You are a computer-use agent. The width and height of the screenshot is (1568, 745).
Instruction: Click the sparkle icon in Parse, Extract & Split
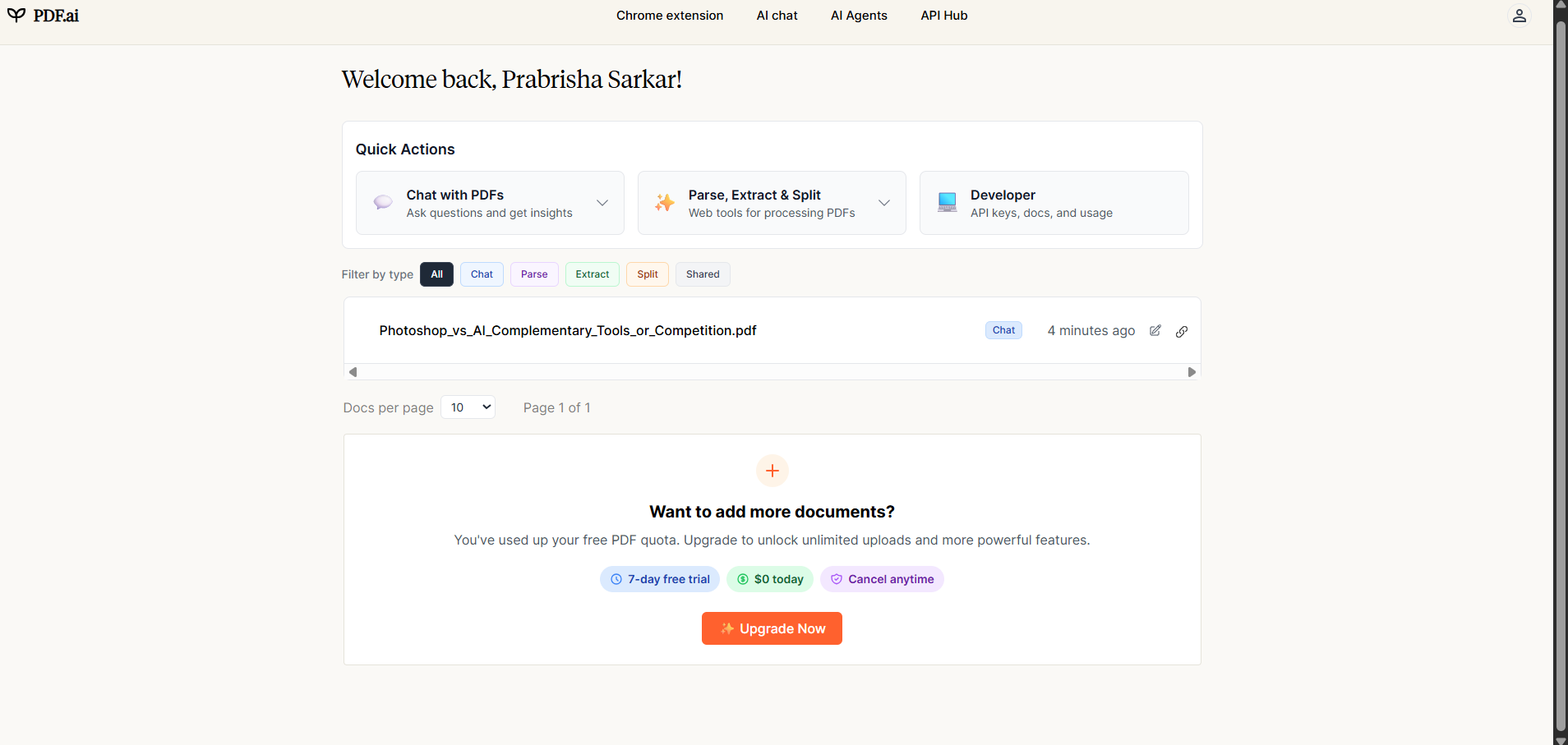[x=665, y=202]
